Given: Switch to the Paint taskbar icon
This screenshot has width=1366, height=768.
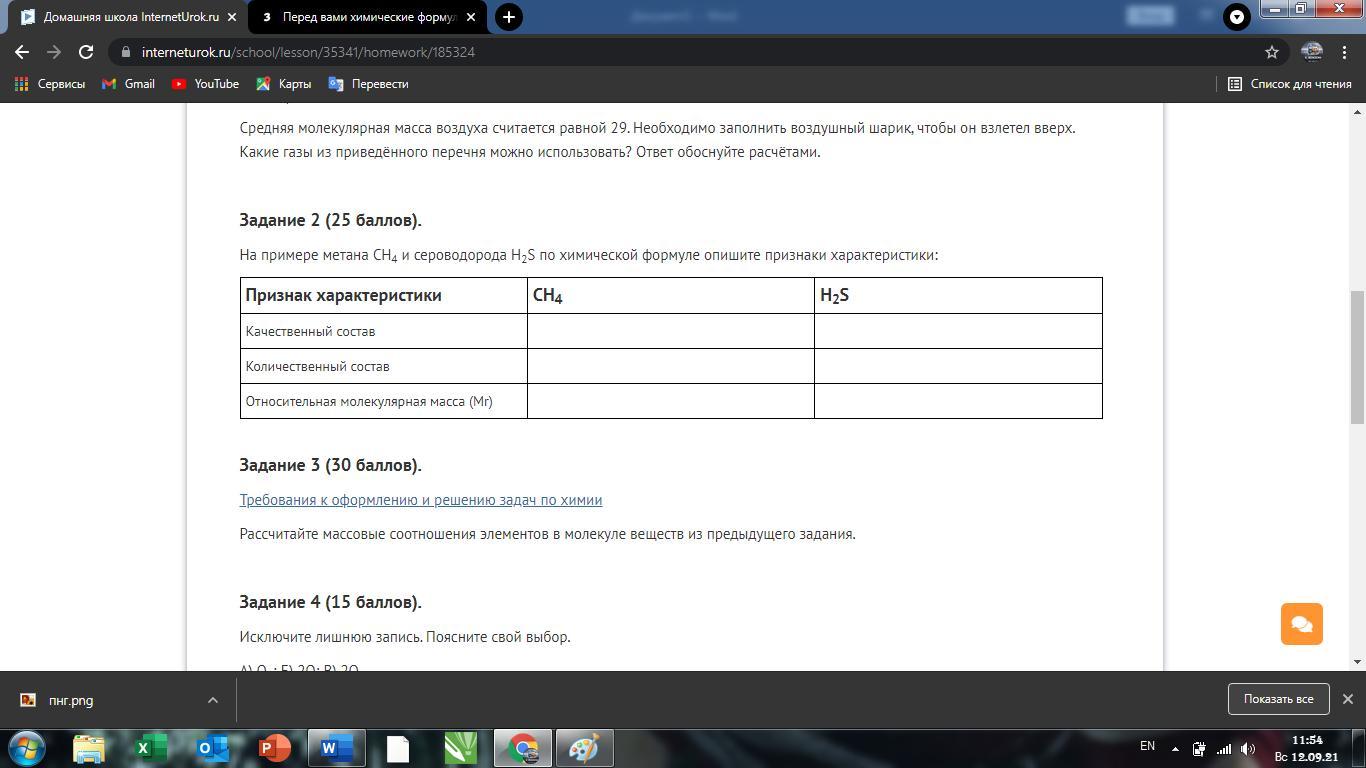Looking at the screenshot, I should click(584, 748).
